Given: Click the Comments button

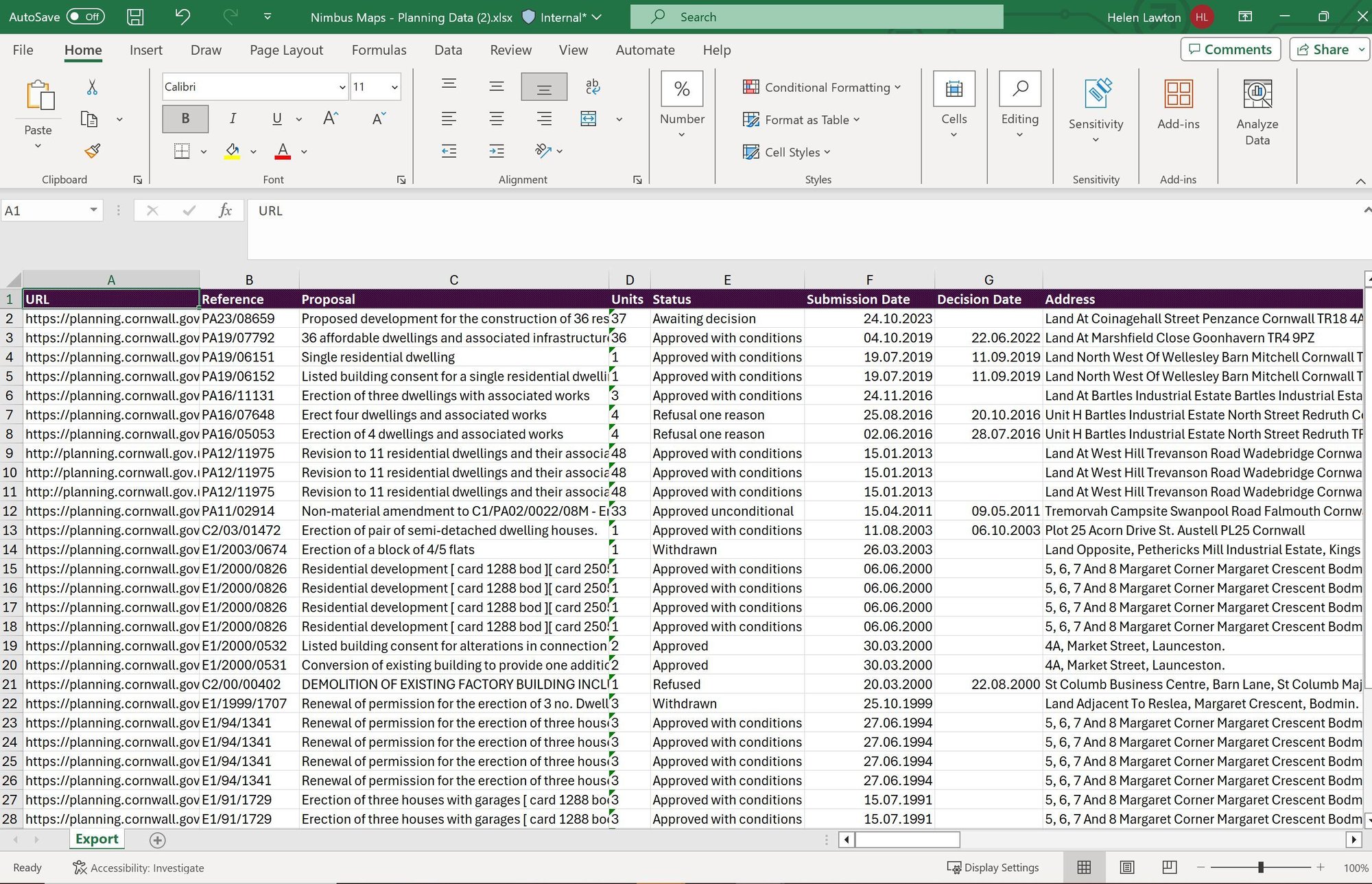Looking at the screenshot, I should click(x=1230, y=49).
